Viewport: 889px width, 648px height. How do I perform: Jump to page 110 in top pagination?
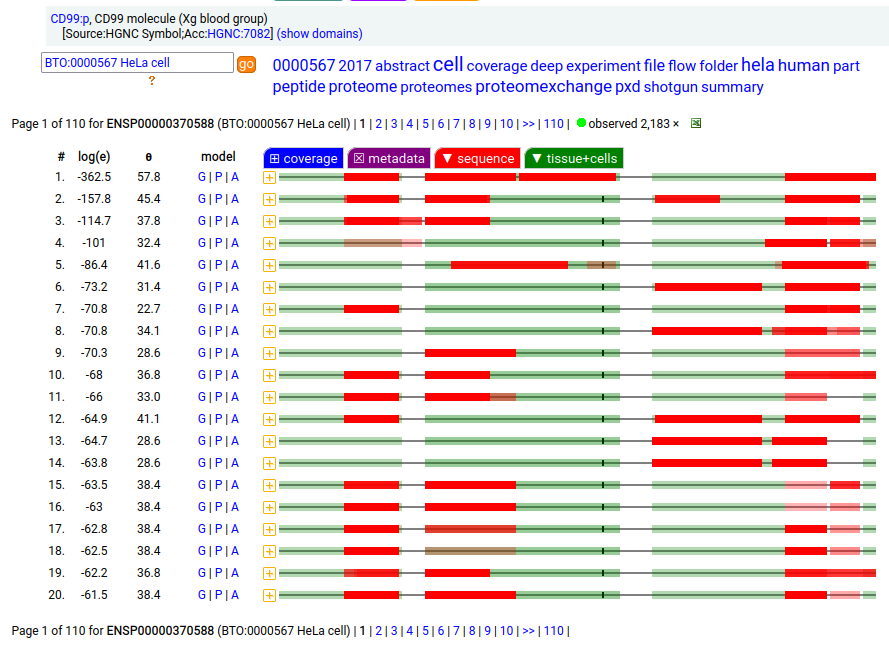tap(553, 124)
